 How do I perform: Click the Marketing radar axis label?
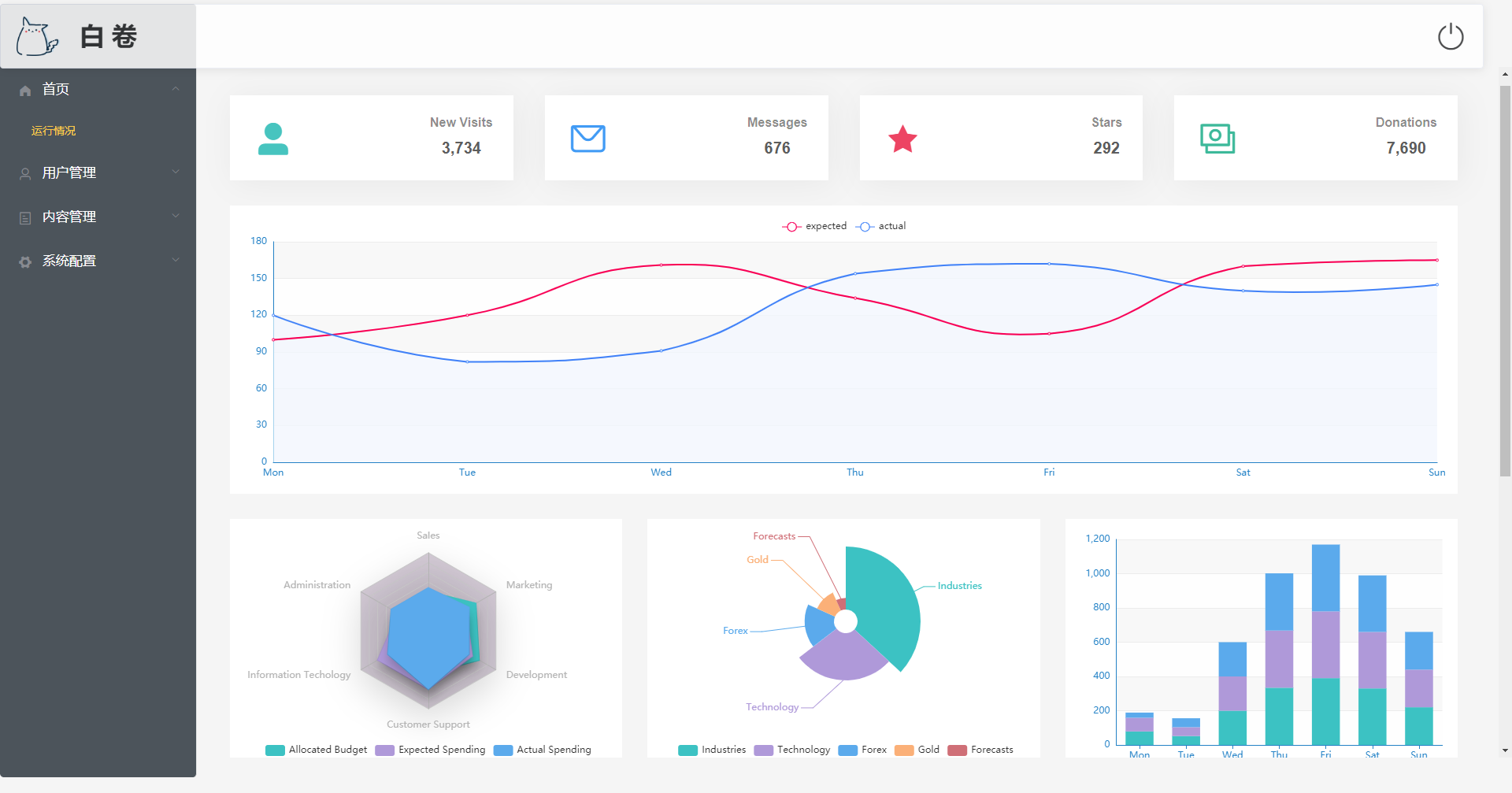coord(529,585)
